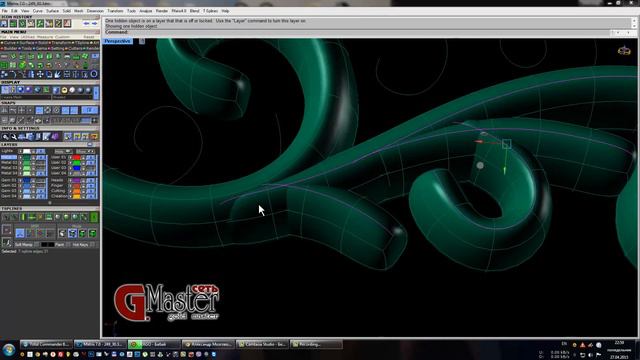Open the Gems category in Main Menu
The image size is (640, 360).
coord(40,49)
